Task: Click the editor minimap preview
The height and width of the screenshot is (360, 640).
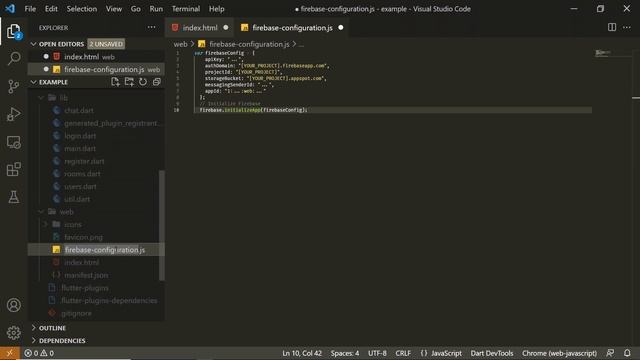Action: (x=602, y=53)
